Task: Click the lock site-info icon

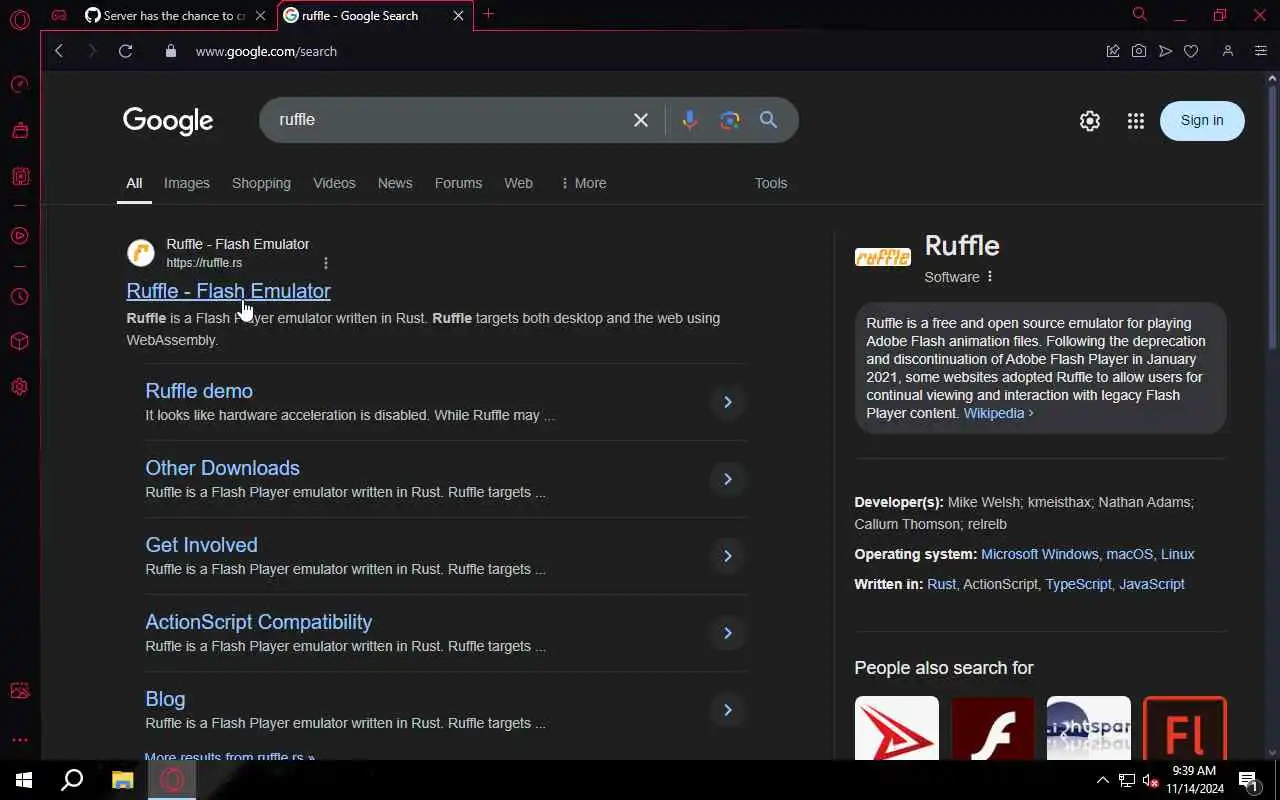Action: pyautogui.click(x=170, y=51)
